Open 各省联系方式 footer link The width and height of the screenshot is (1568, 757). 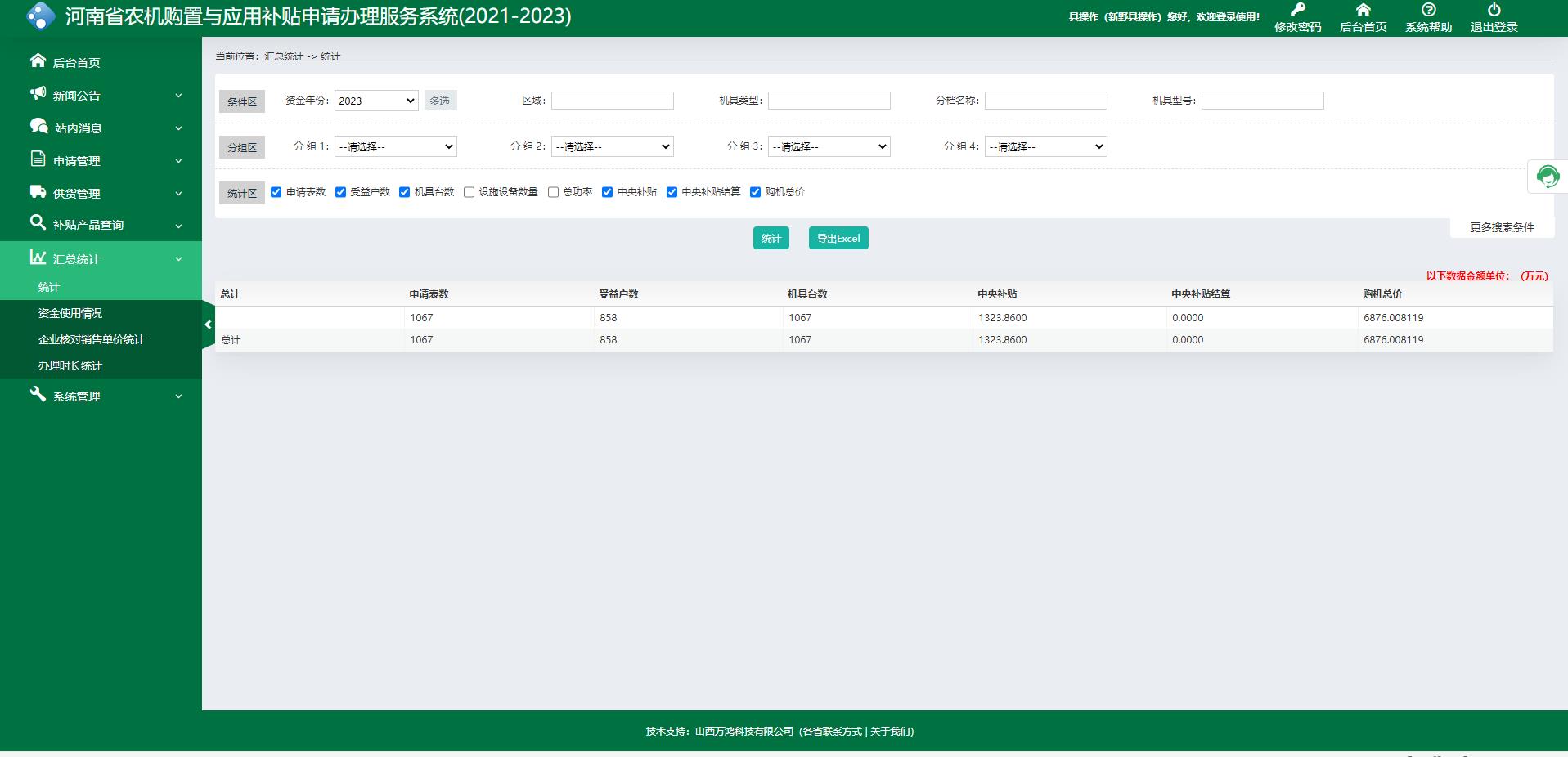[x=832, y=732]
